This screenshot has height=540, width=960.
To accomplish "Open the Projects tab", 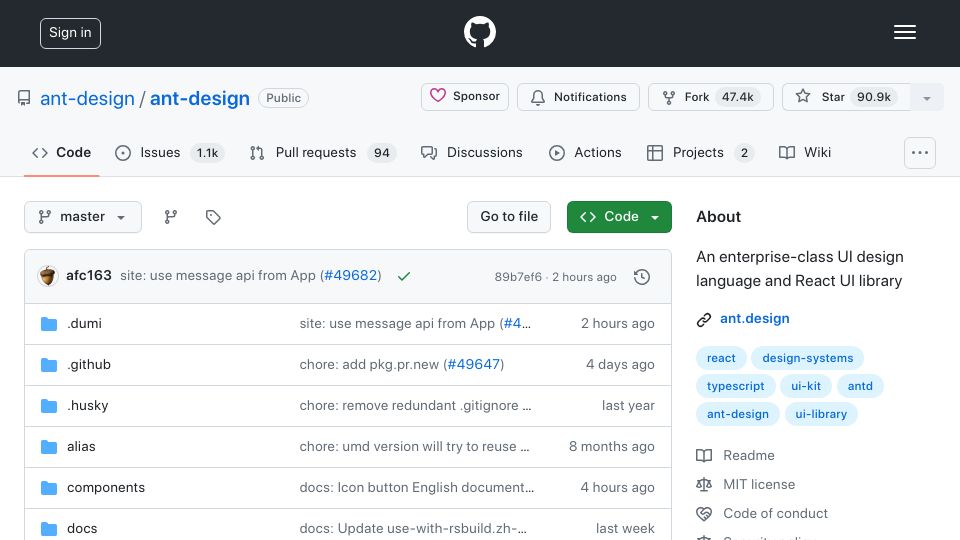I will 700,152.
